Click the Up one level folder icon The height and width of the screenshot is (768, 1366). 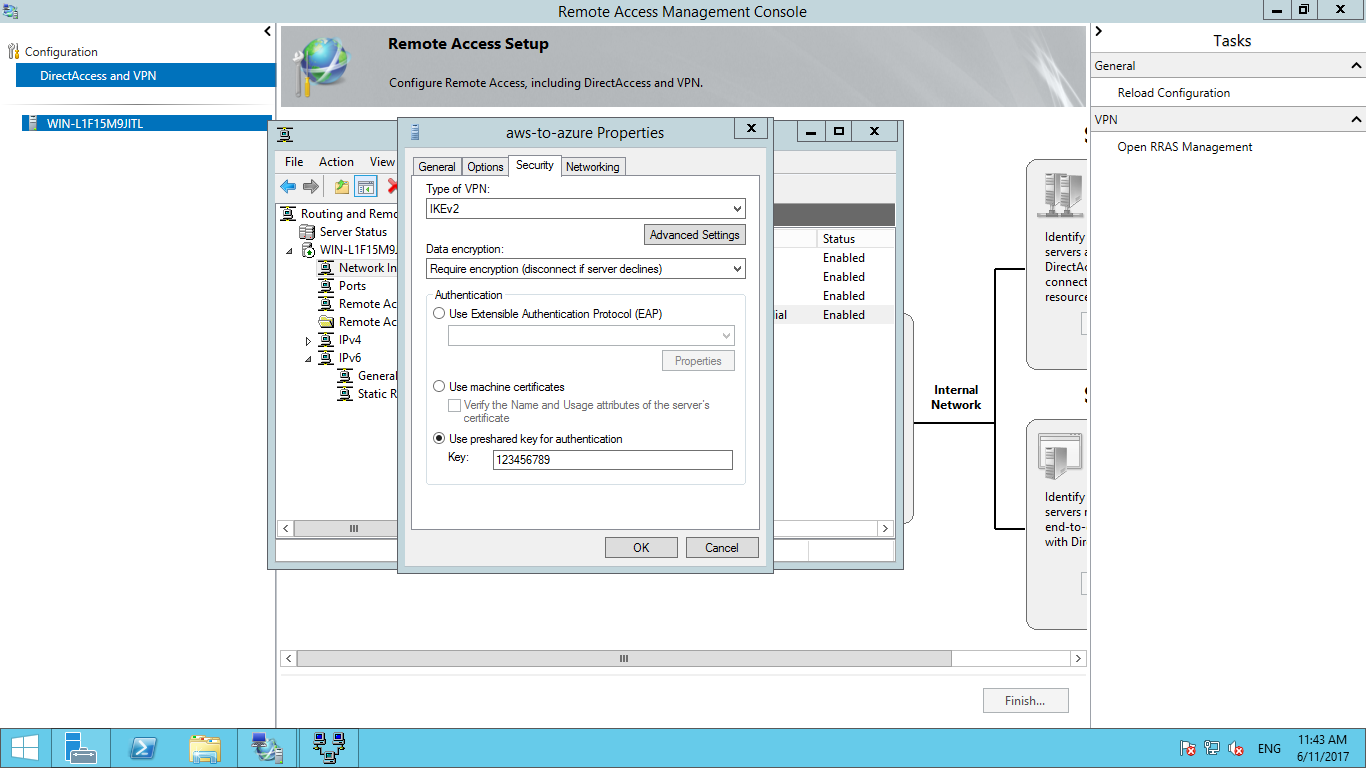342,187
